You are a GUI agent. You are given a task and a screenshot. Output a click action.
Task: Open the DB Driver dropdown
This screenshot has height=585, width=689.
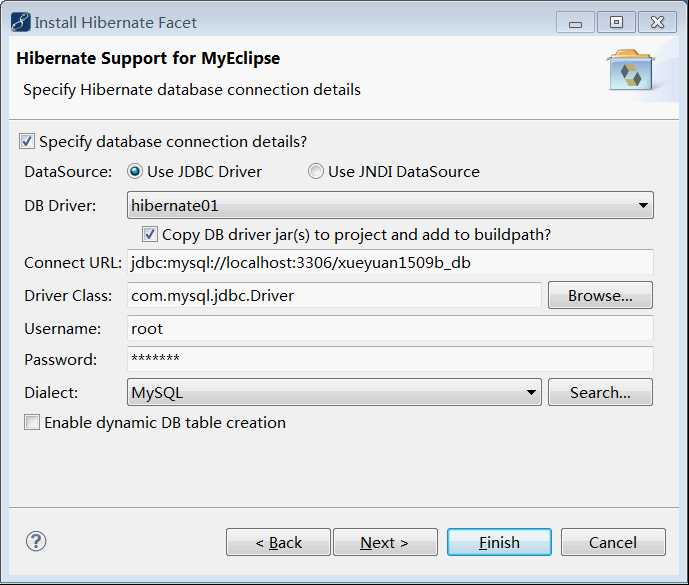[390, 205]
